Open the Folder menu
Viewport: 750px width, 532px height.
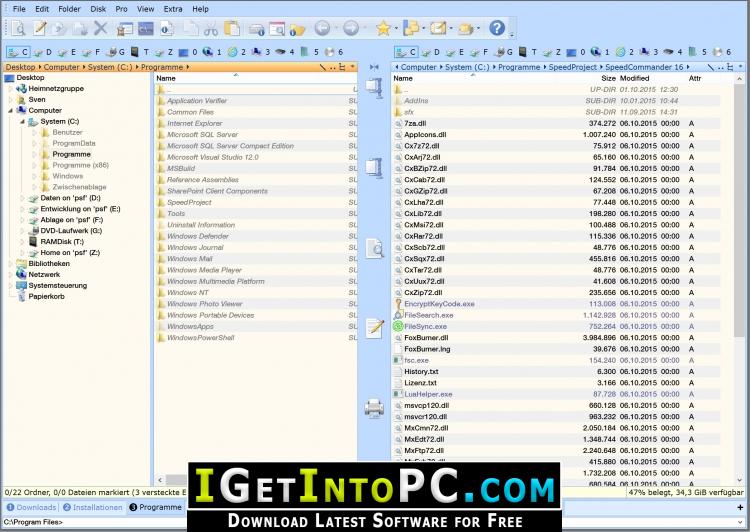69,9
